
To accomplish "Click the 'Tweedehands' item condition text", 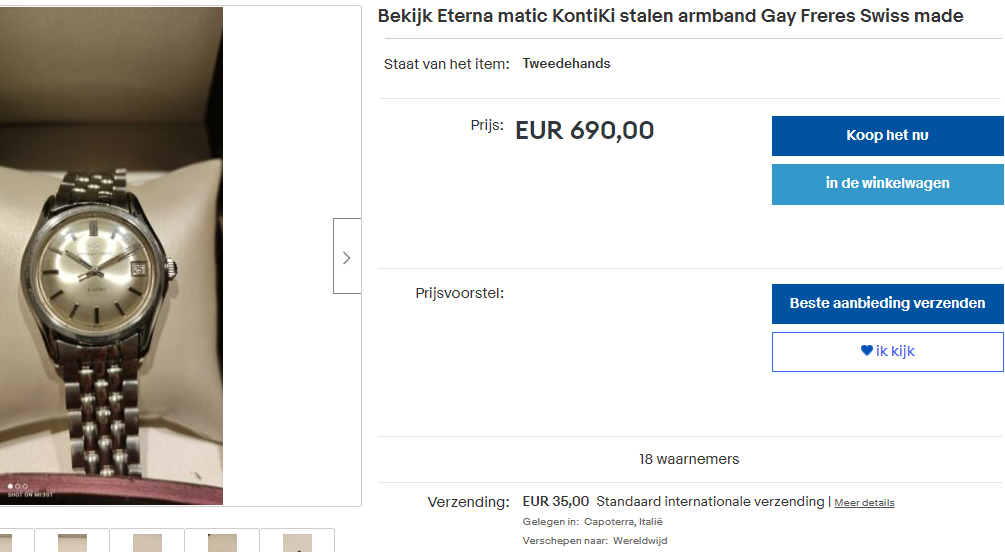I will (566, 64).
